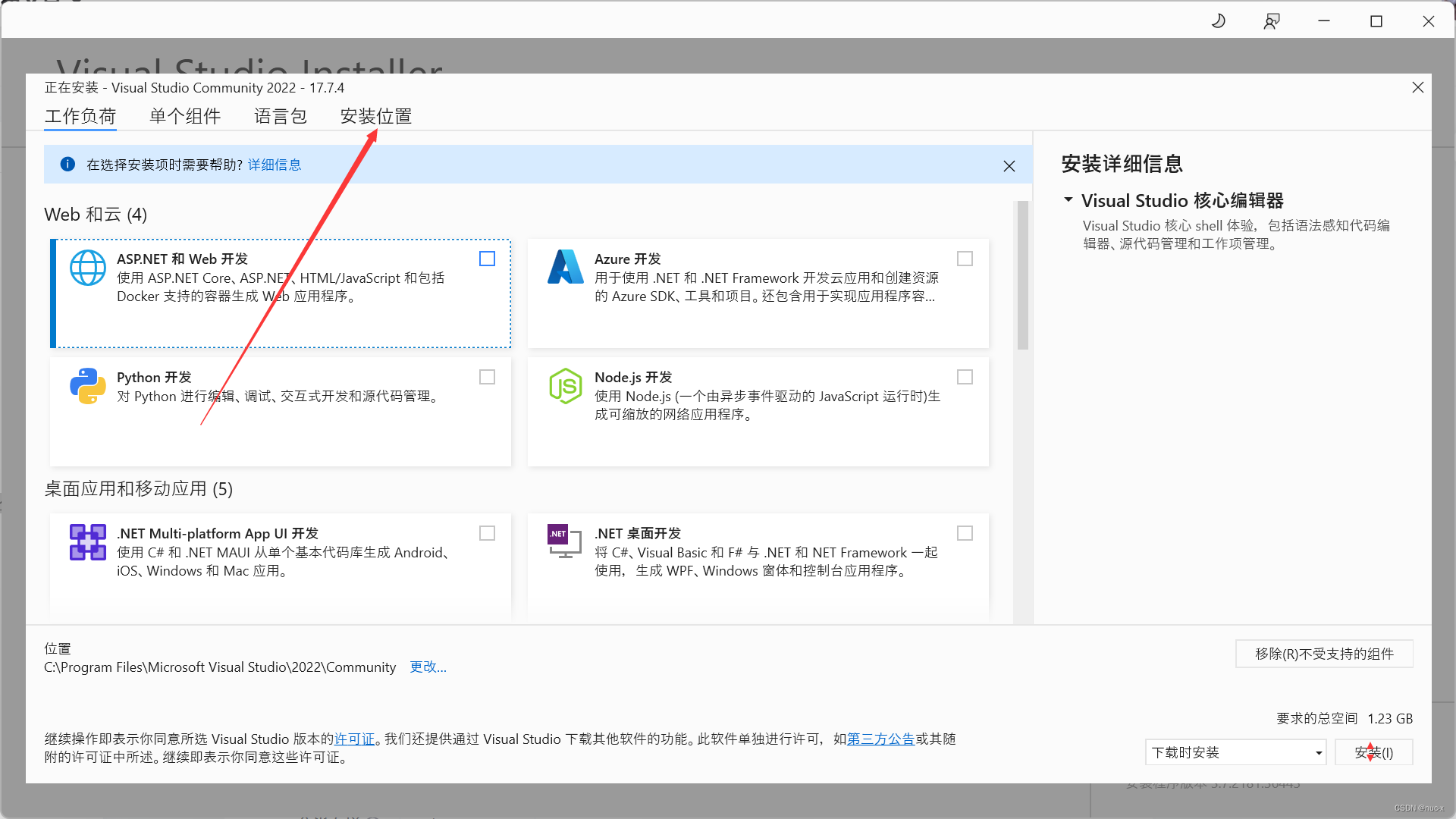Click the ASP.NET globe icon

point(88,268)
